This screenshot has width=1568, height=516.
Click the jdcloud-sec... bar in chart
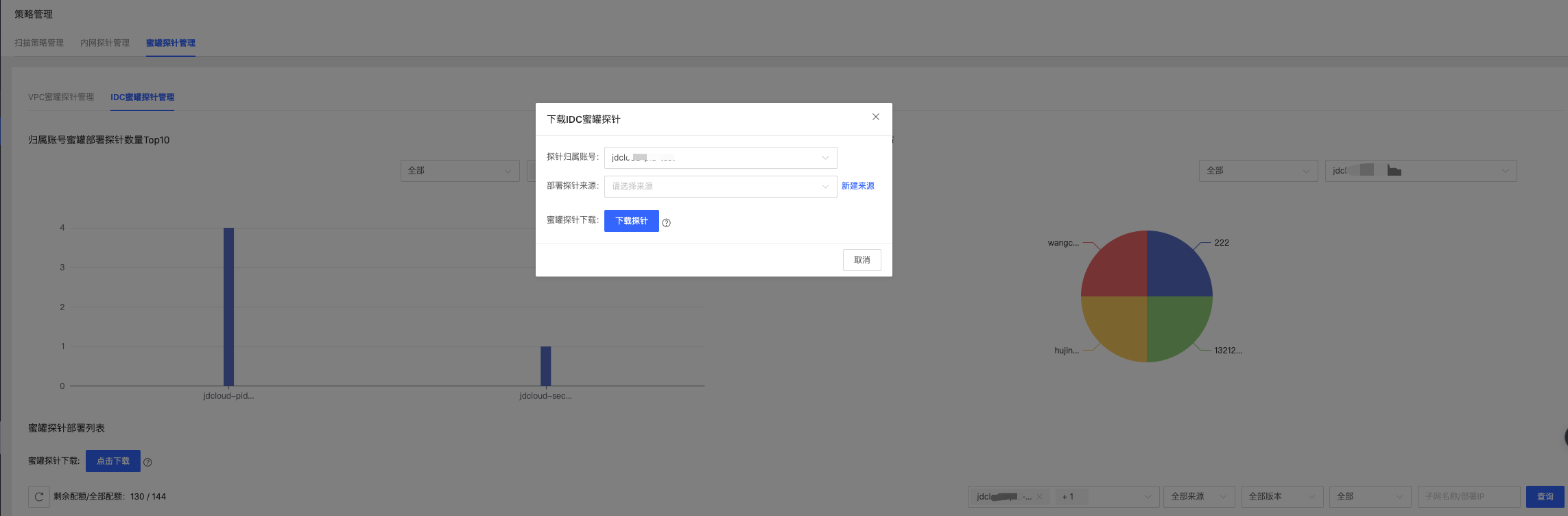tap(545, 366)
